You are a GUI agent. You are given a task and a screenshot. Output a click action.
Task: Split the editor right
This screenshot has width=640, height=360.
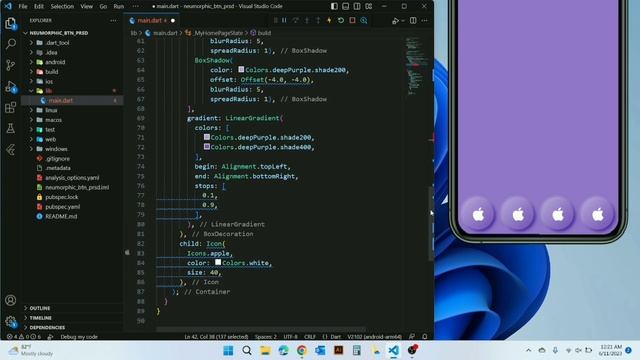tap(413, 20)
